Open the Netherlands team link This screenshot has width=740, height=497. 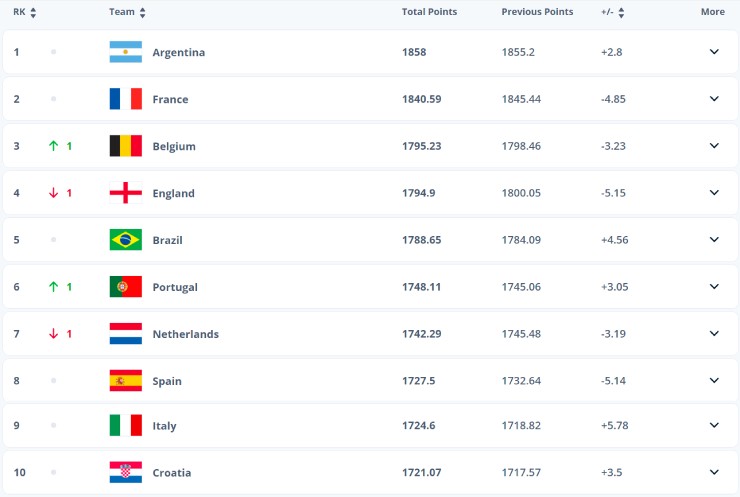185,334
